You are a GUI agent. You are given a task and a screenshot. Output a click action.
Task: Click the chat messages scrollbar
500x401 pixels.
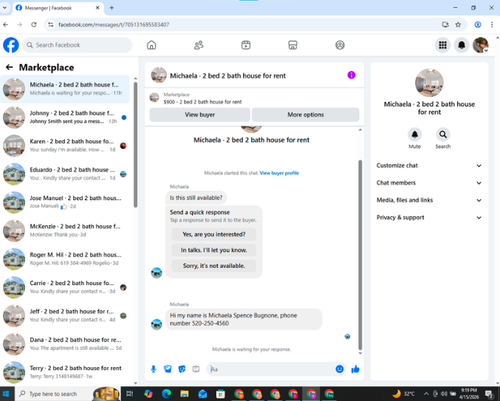[x=360, y=255]
